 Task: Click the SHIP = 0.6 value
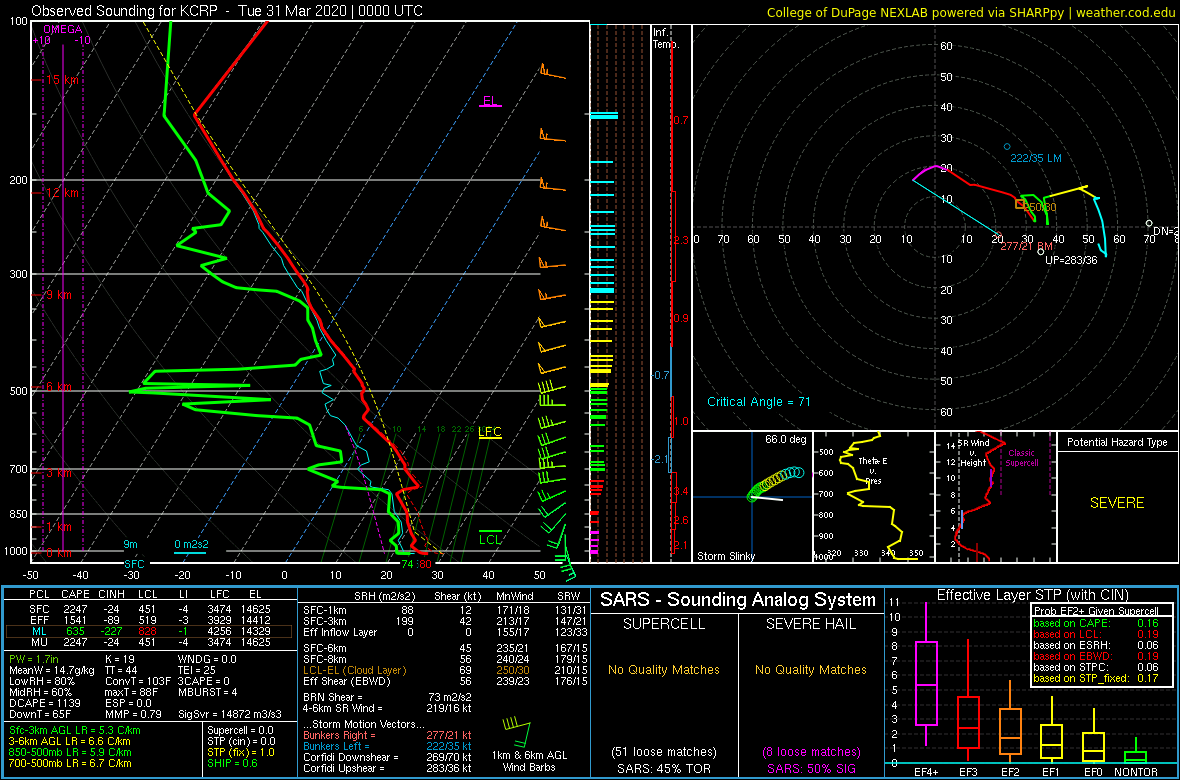click(234, 765)
